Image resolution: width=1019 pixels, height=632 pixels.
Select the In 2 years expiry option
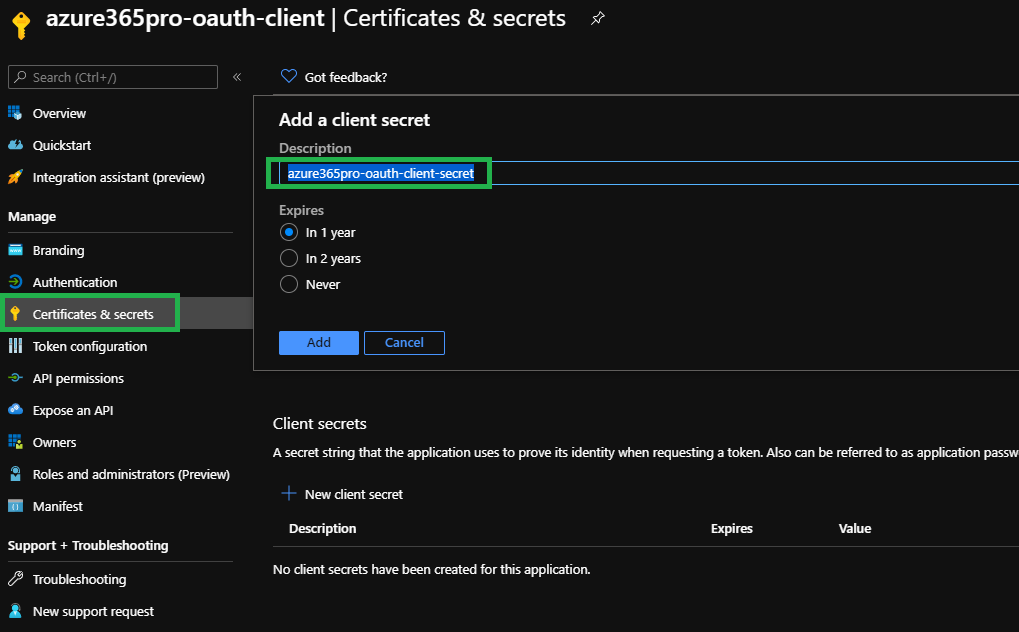click(x=289, y=258)
